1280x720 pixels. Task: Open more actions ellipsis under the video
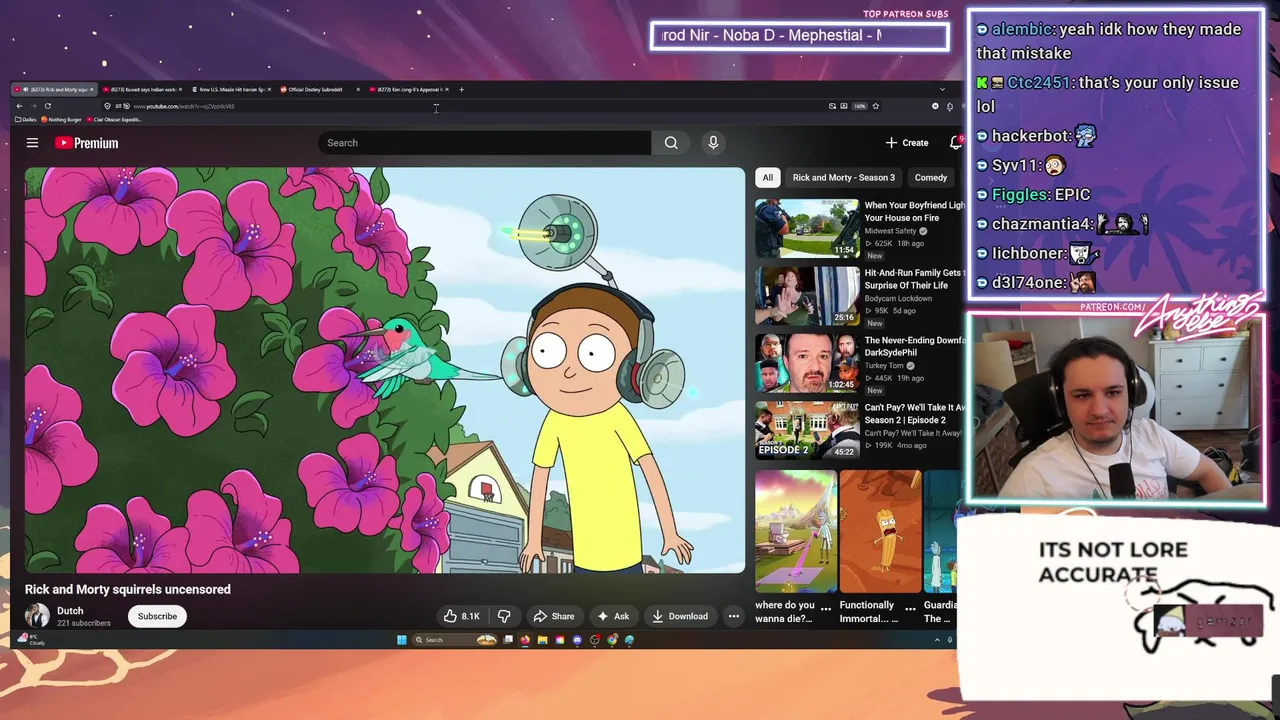(x=734, y=616)
